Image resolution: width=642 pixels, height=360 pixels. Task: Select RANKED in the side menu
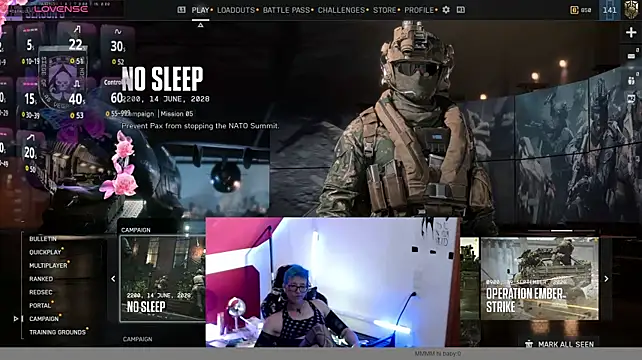(x=41, y=279)
